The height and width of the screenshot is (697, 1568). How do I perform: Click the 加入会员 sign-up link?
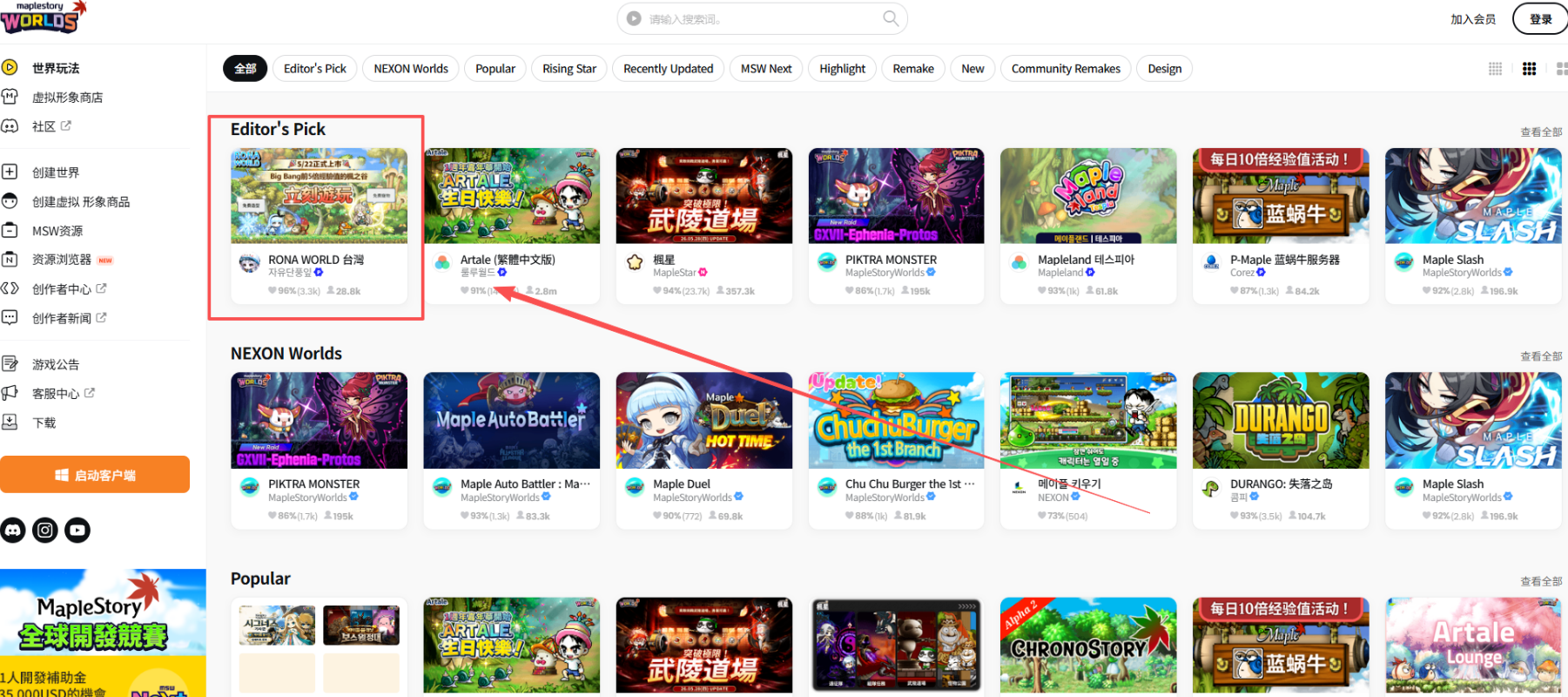click(1473, 19)
